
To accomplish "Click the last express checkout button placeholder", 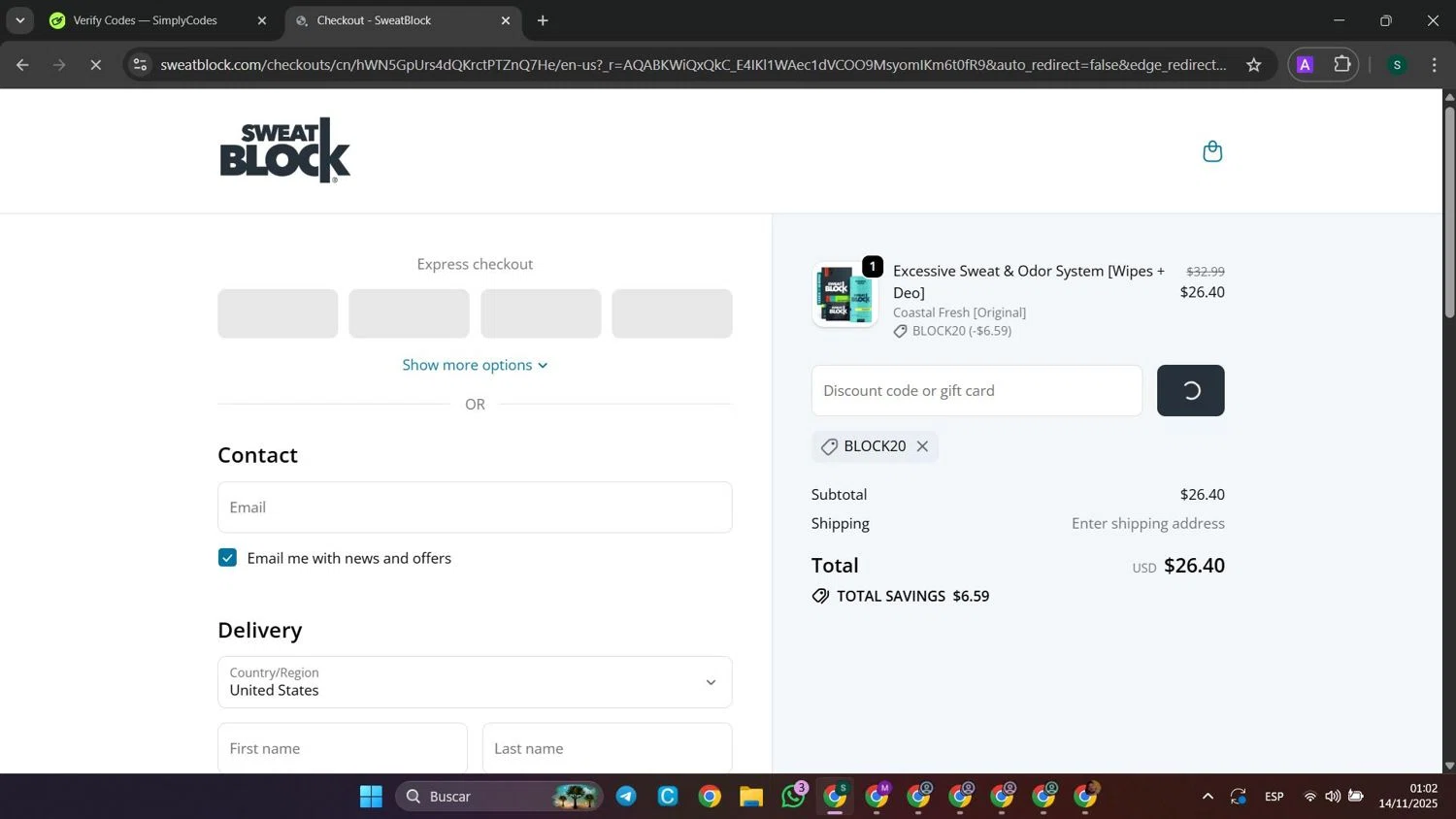I will coord(672,313).
